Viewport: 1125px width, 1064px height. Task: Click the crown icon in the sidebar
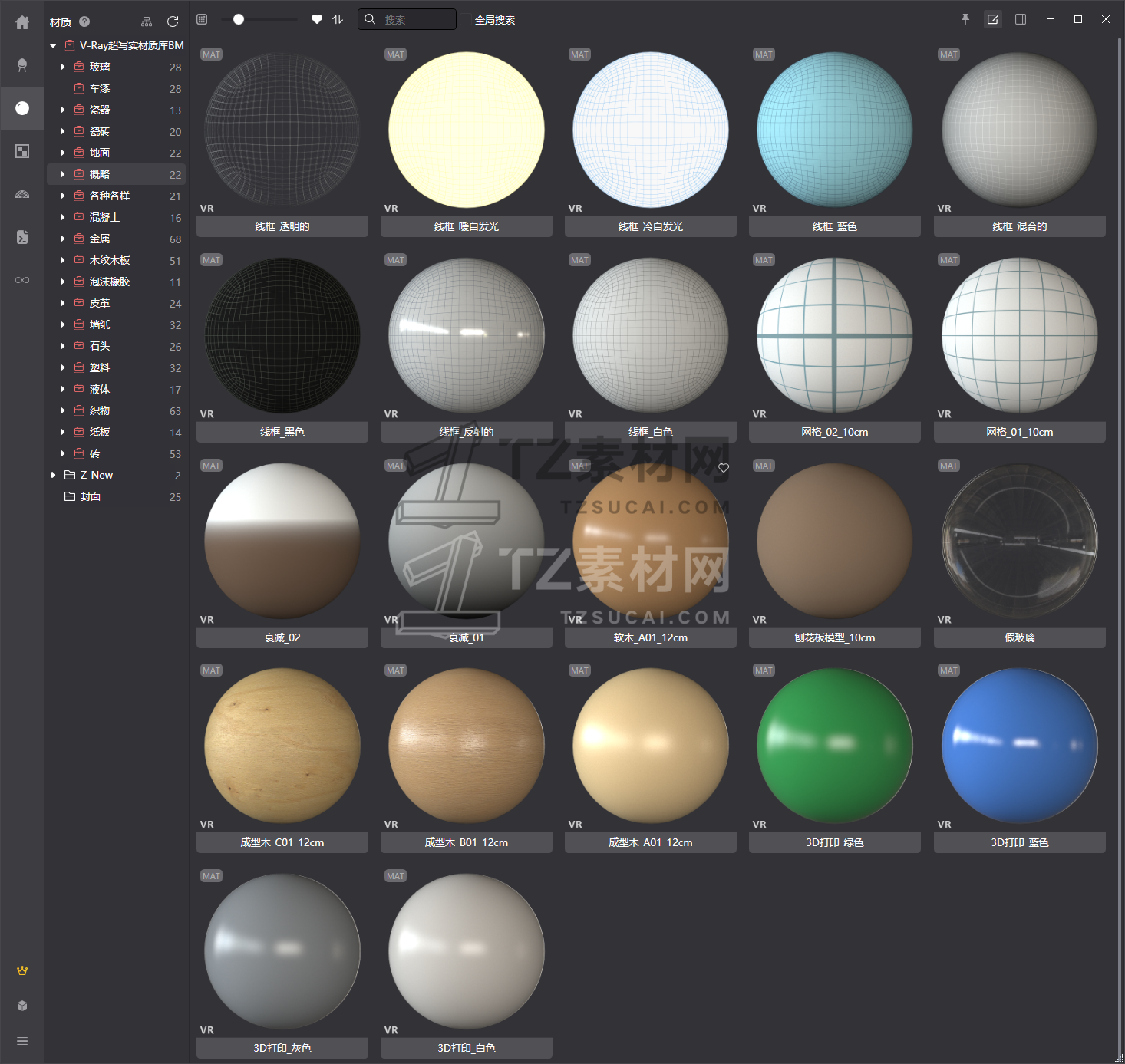tap(22, 970)
